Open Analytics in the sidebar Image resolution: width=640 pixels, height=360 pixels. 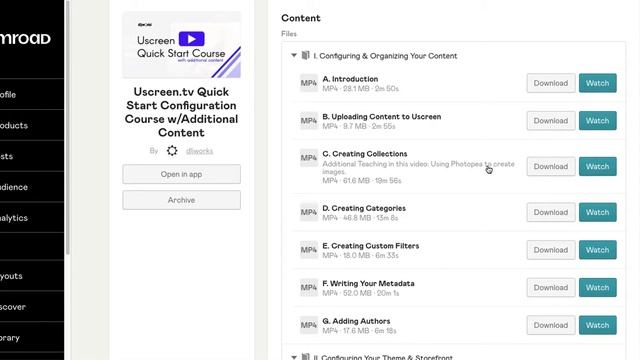[32, 218]
